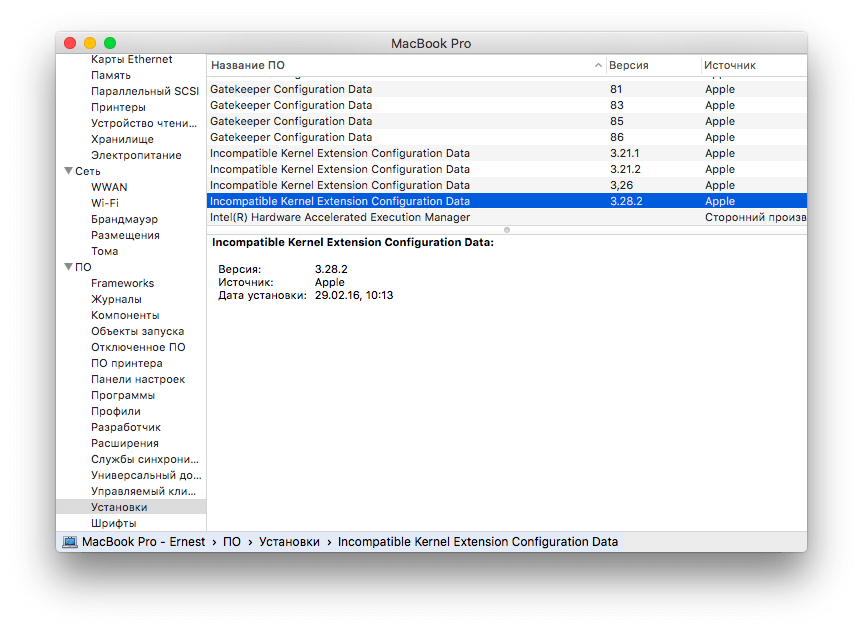Image resolution: width=863 pixels, height=632 pixels.
Task: Open the Разработчик item
Action: click(125, 426)
